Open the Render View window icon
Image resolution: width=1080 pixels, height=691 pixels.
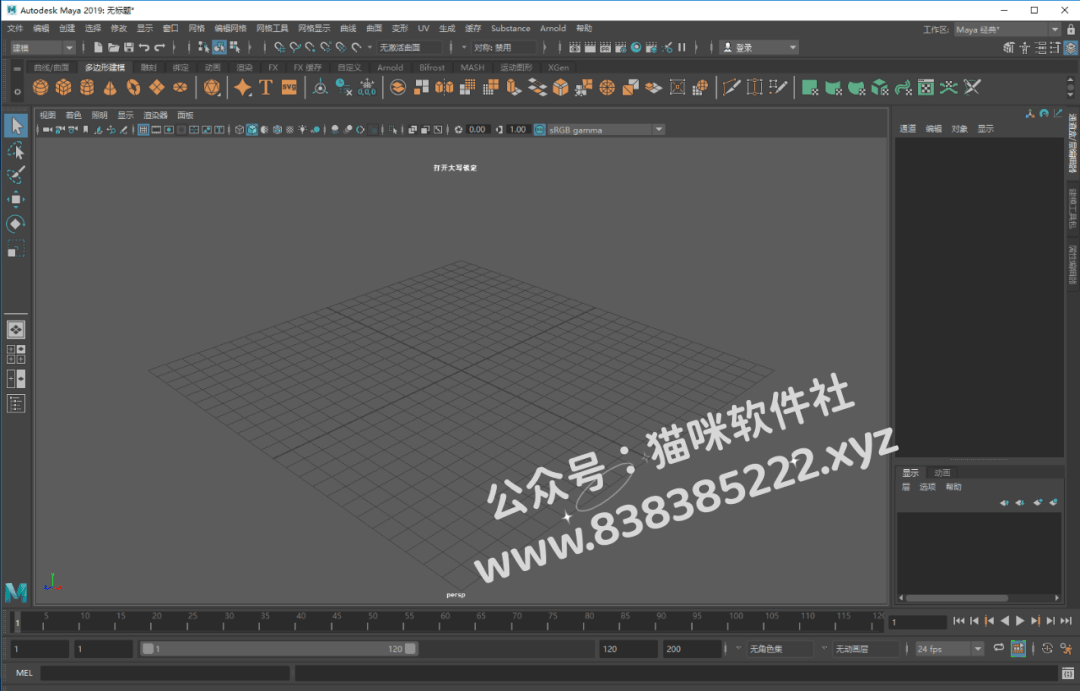tap(574, 47)
